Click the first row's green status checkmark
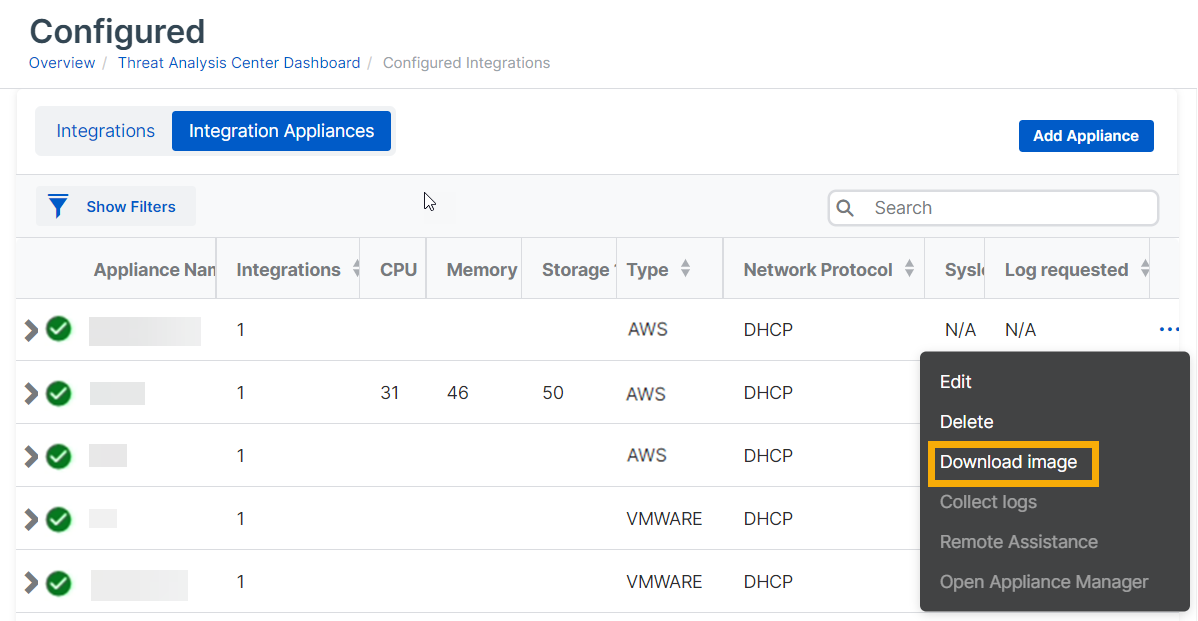The height and width of the screenshot is (621, 1198). point(59,329)
